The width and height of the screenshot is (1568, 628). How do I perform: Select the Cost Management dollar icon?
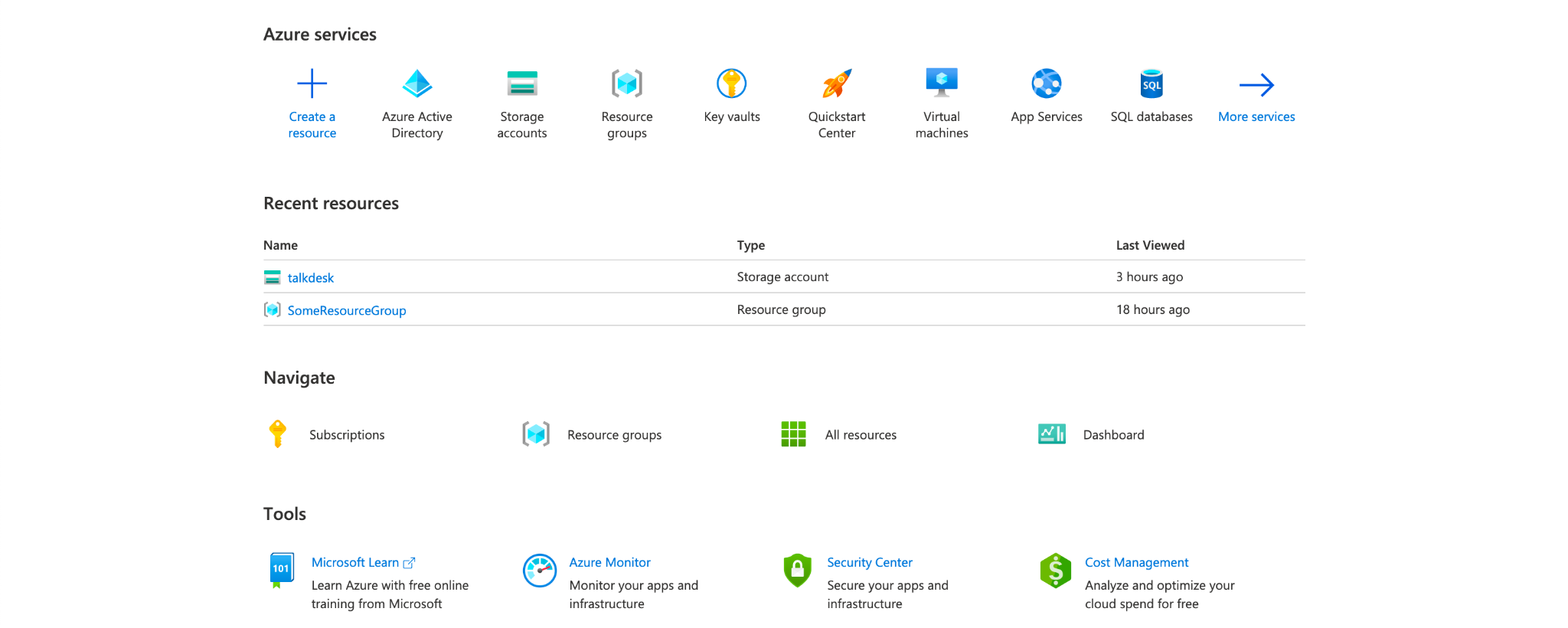[x=1055, y=571]
